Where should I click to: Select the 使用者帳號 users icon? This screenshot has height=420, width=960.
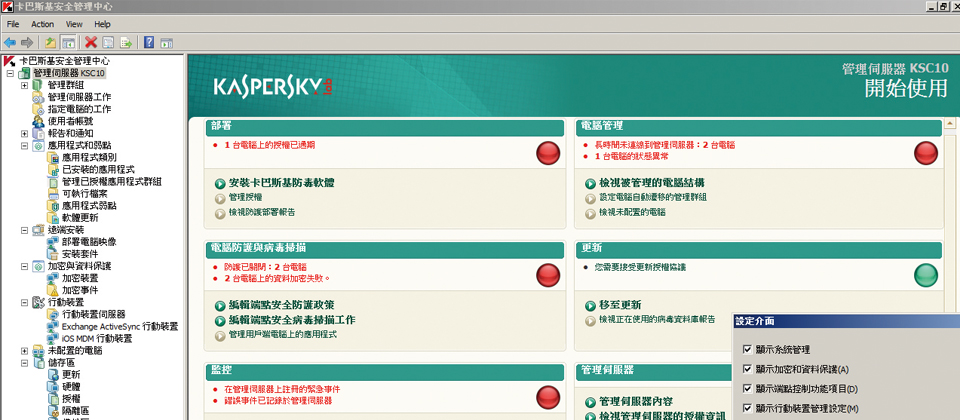38,121
